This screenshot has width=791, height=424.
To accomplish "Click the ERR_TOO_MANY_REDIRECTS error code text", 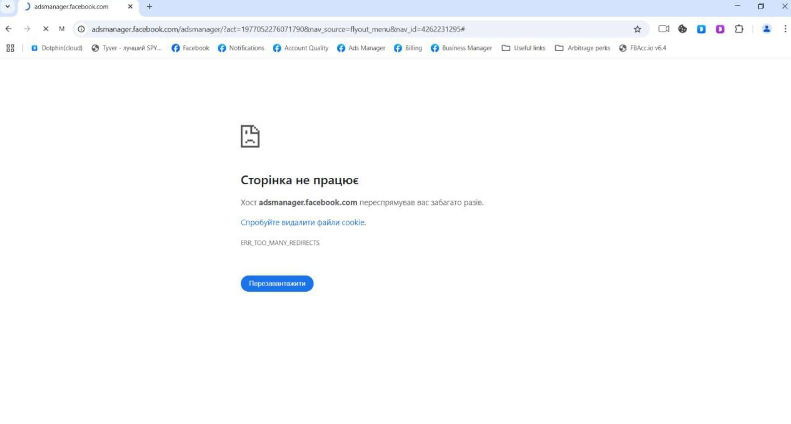I will (x=280, y=243).
